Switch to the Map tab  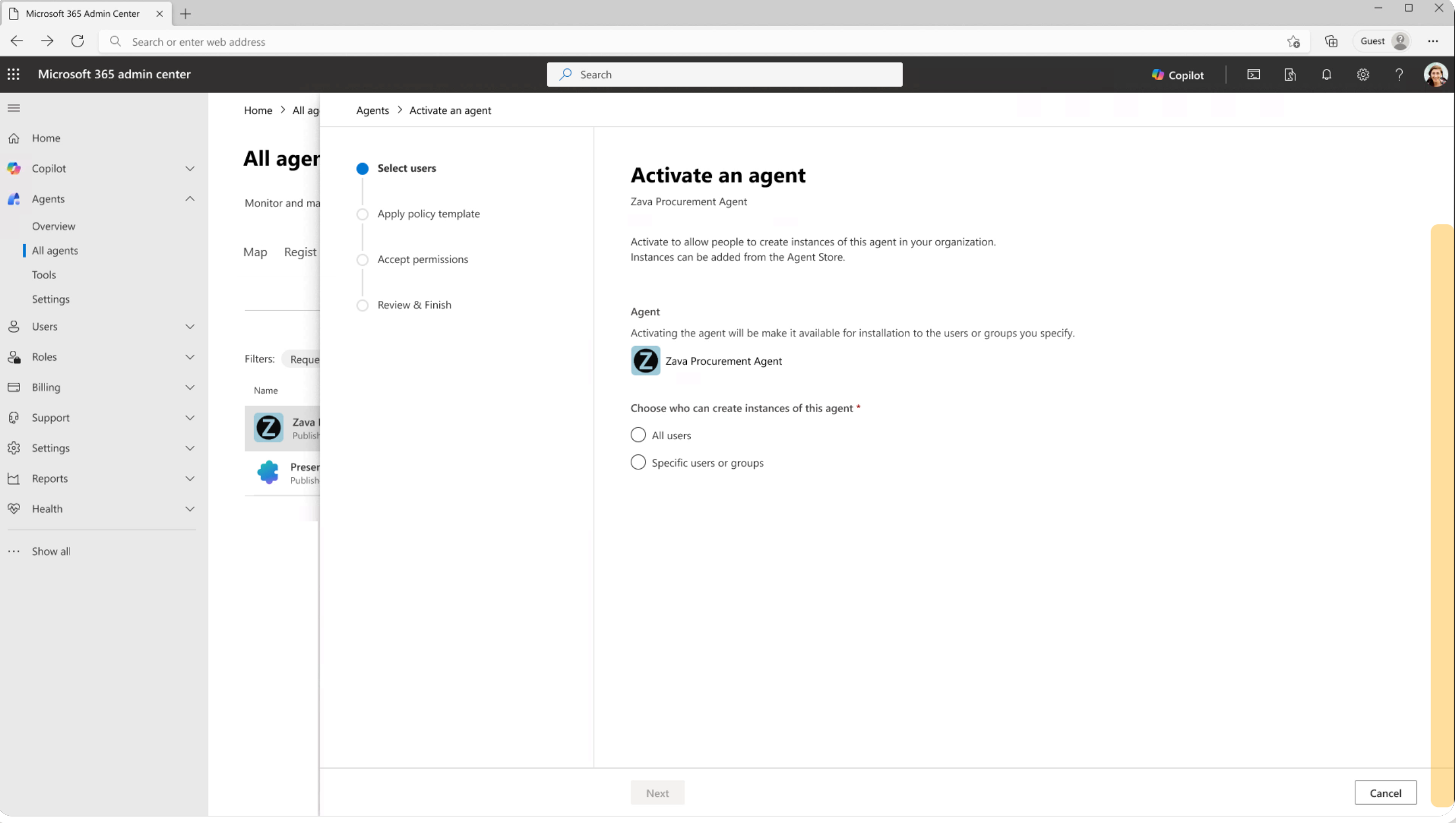(255, 252)
